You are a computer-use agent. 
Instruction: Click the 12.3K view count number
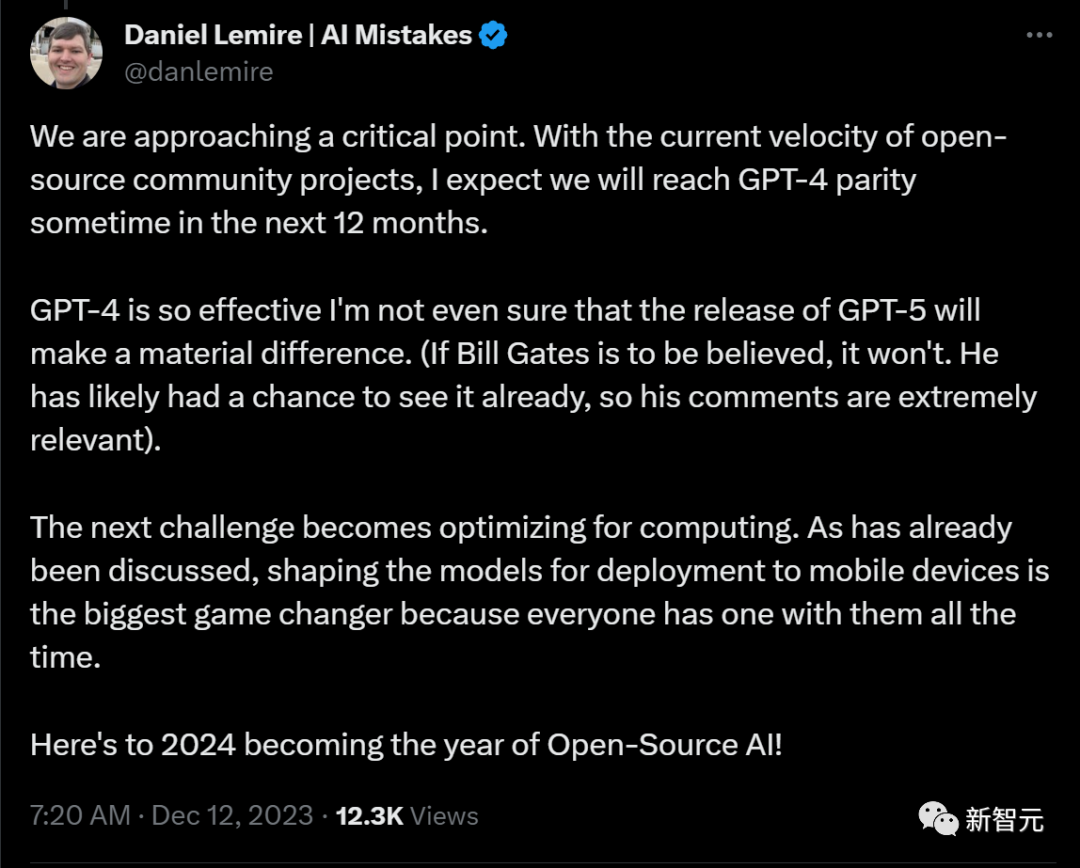[x=369, y=815]
